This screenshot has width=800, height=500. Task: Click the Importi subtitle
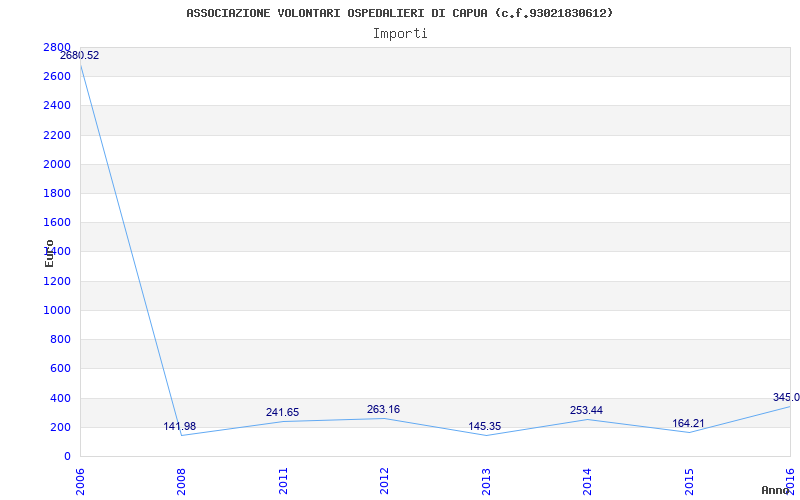(400, 34)
